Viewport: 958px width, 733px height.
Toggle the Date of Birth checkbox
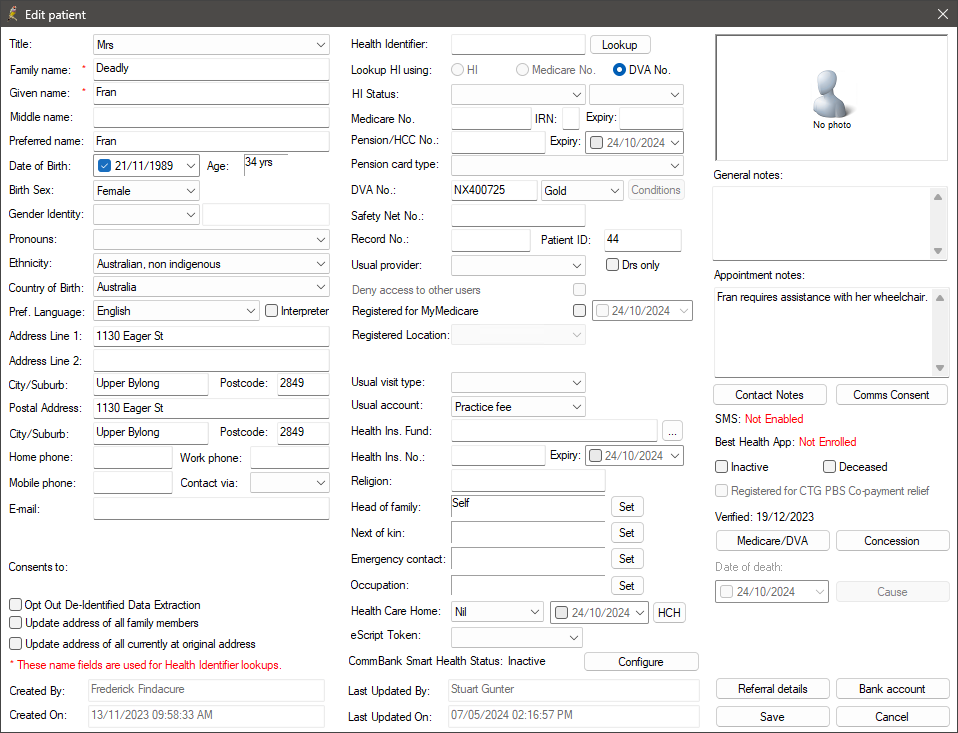click(104, 166)
